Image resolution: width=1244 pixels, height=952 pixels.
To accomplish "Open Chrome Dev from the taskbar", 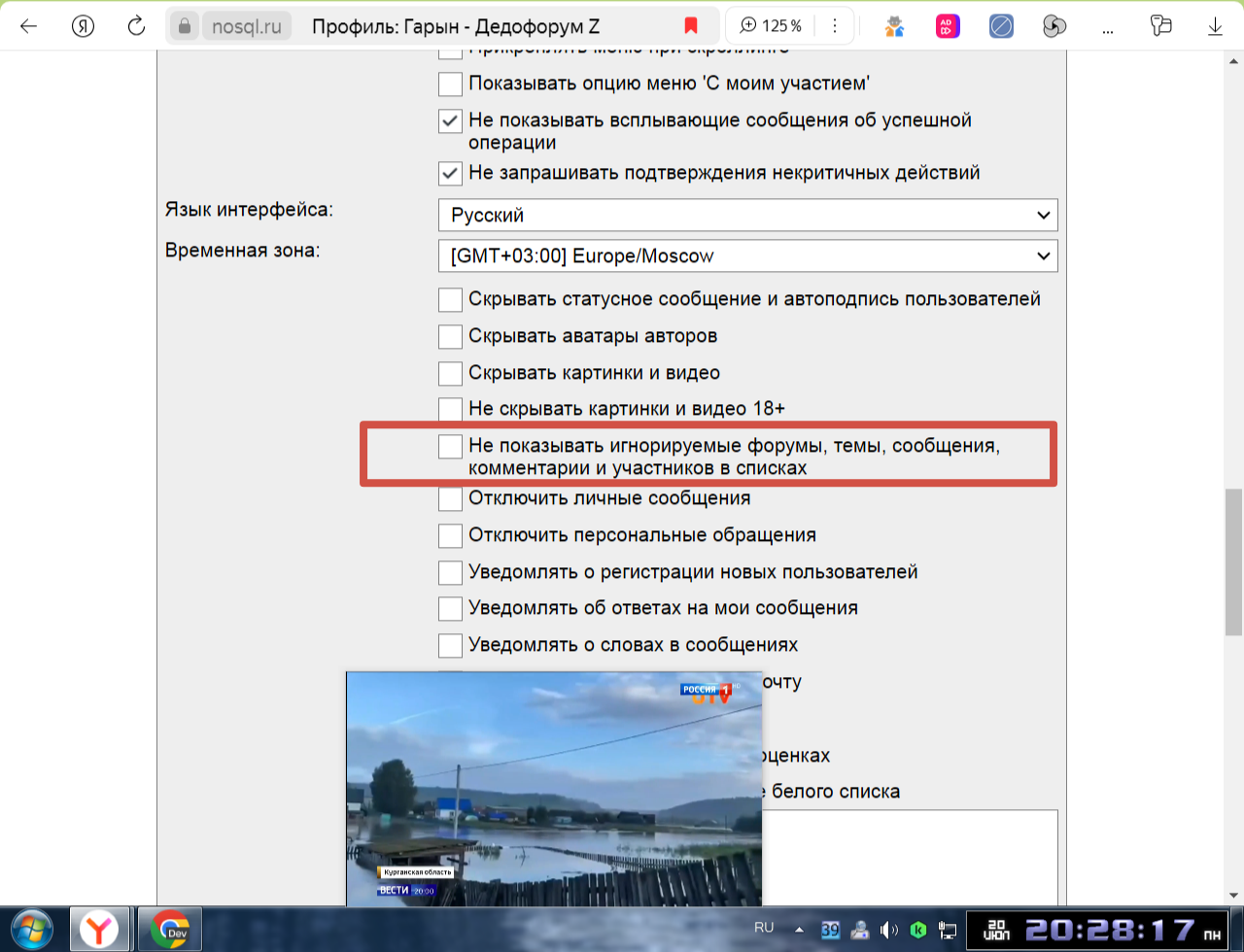I will (170, 931).
